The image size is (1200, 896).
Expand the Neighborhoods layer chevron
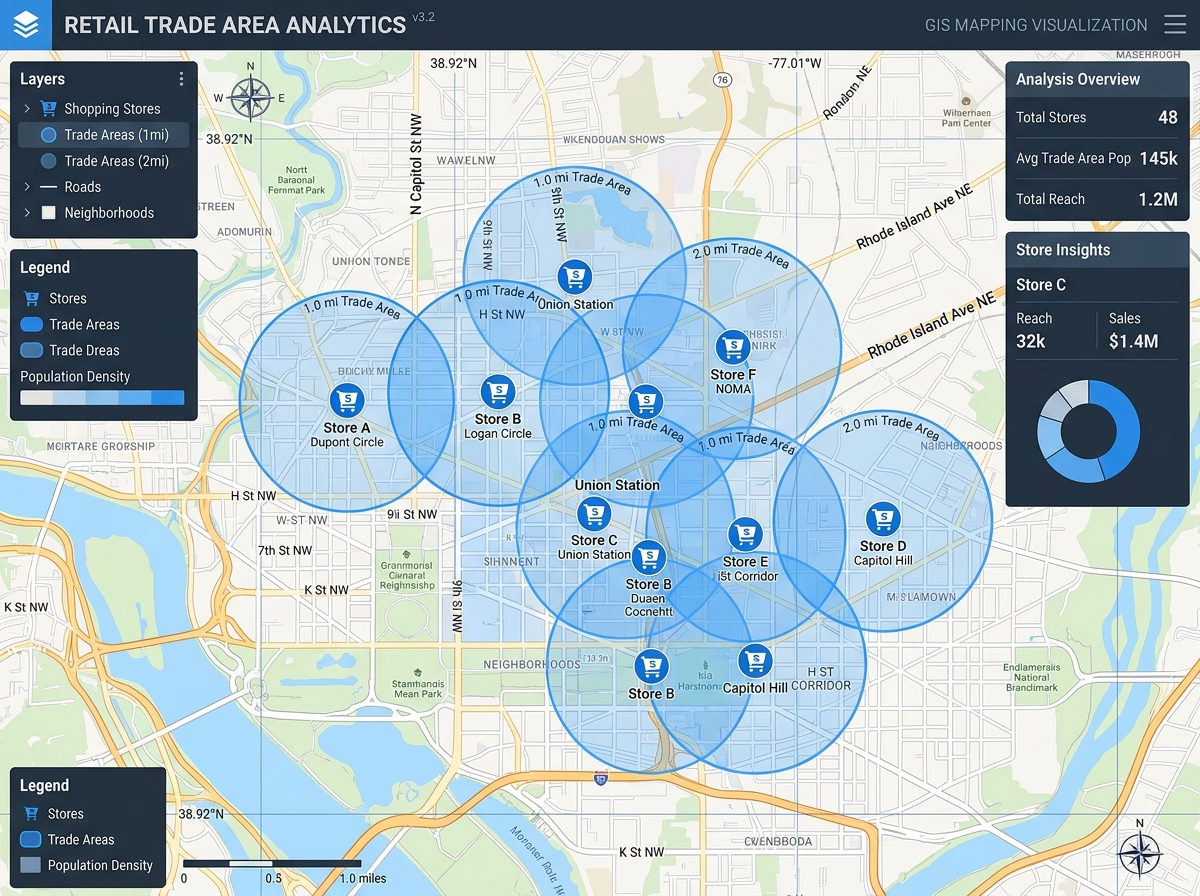(27, 213)
